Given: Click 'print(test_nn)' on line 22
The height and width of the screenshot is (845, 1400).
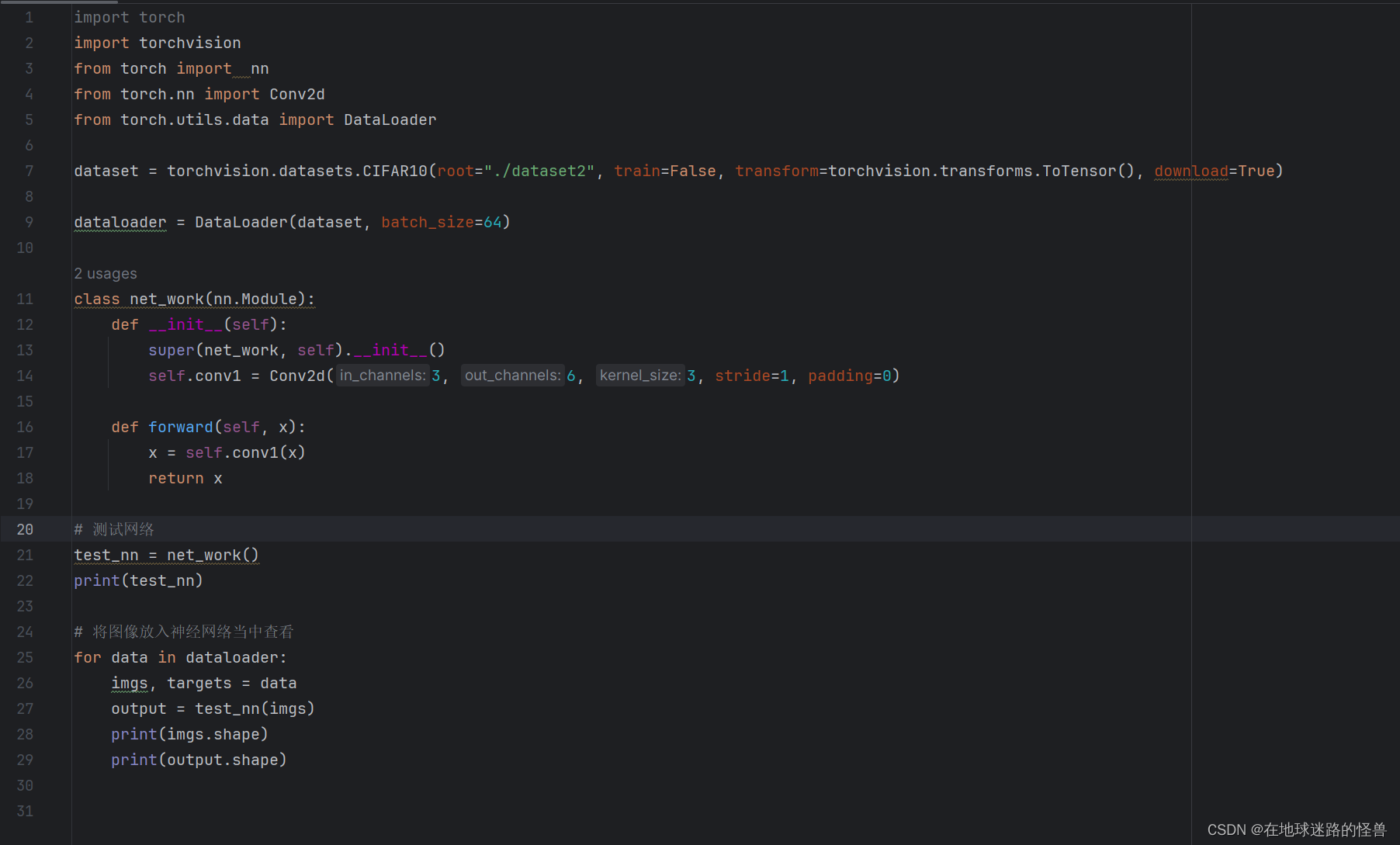Looking at the screenshot, I should 139,580.
